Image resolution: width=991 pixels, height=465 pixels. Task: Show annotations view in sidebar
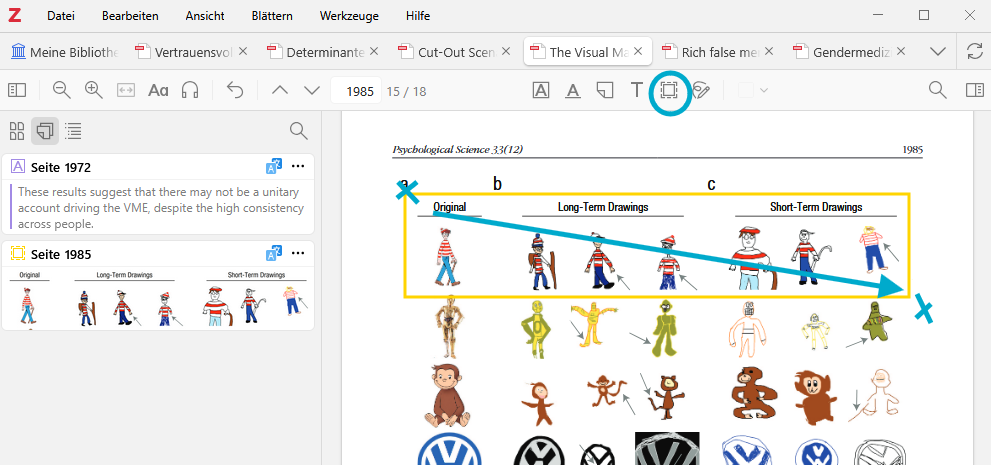pyautogui.click(x=45, y=131)
